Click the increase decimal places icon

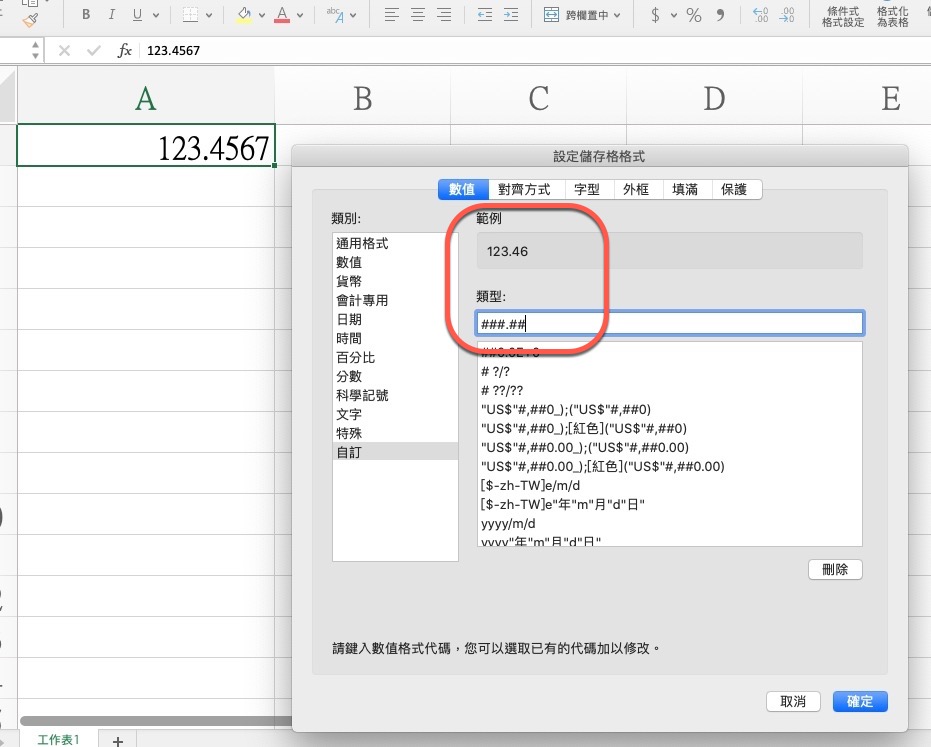(x=760, y=15)
